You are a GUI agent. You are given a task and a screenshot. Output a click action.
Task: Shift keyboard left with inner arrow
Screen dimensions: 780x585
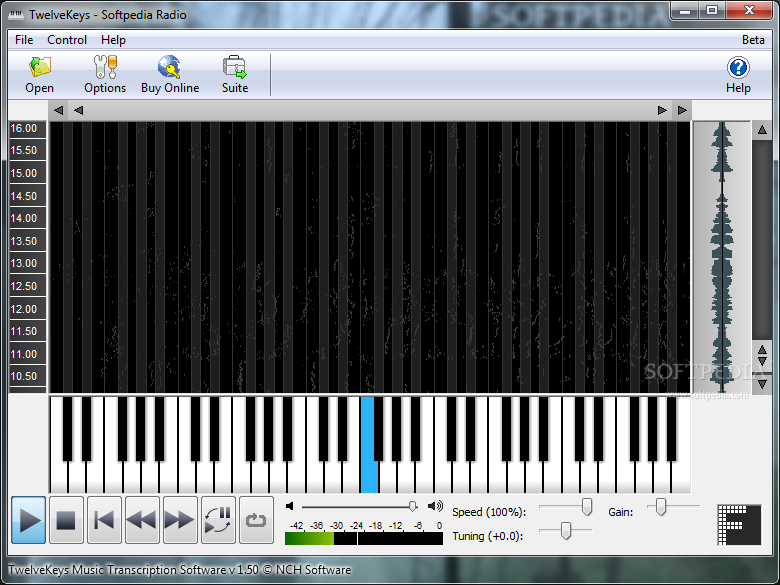[79, 110]
